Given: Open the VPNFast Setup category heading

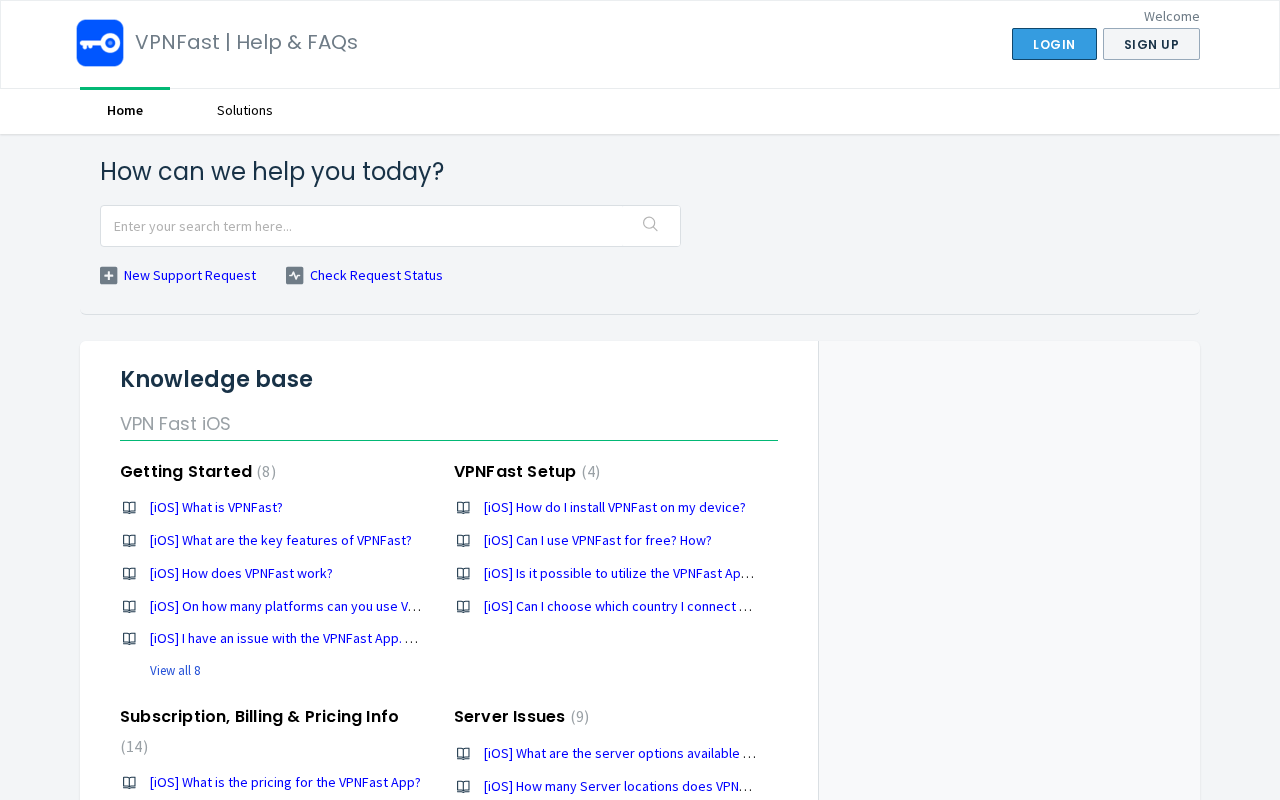Looking at the screenshot, I should coord(515,472).
